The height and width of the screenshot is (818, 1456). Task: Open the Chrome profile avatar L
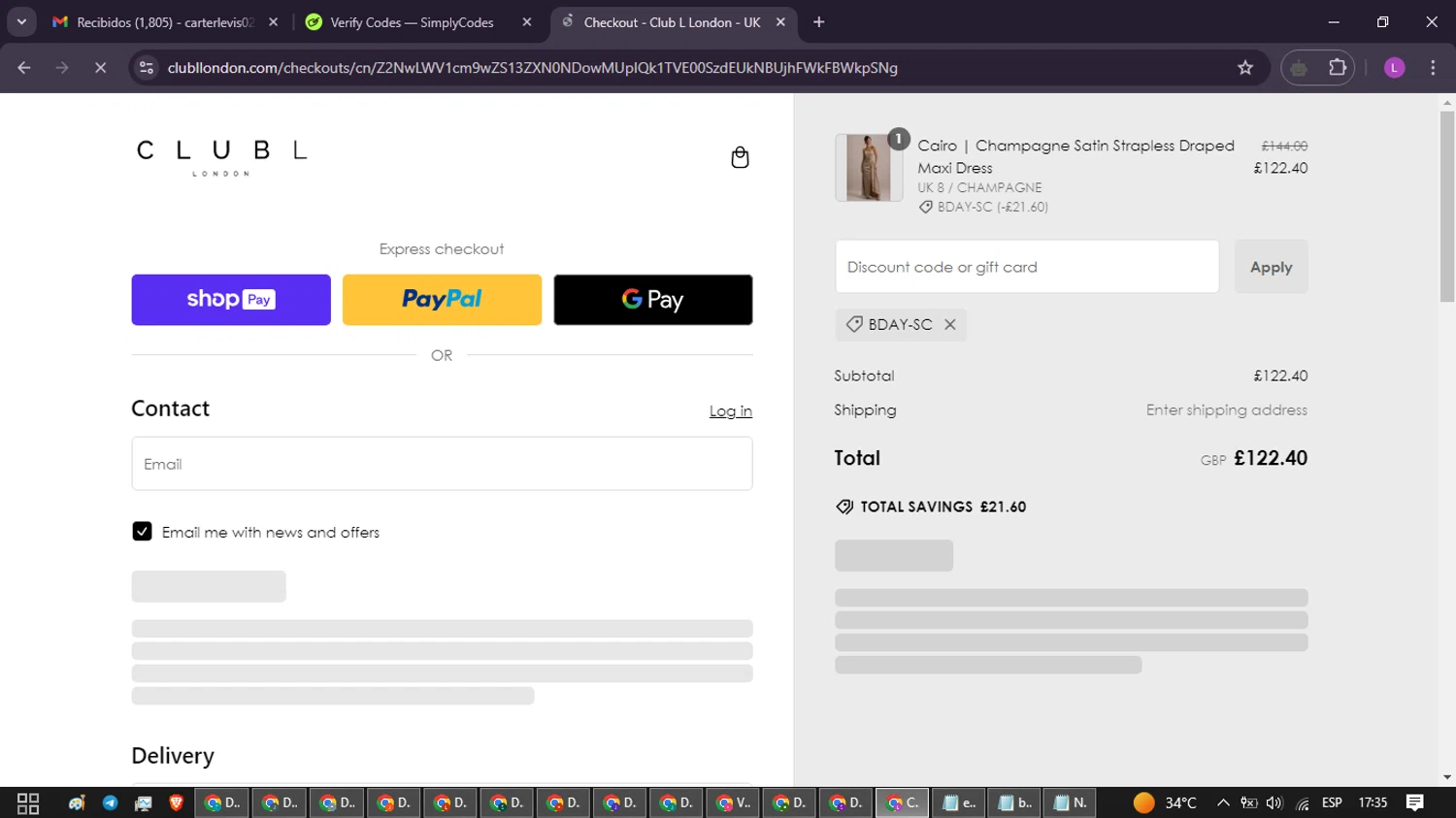[1394, 68]
